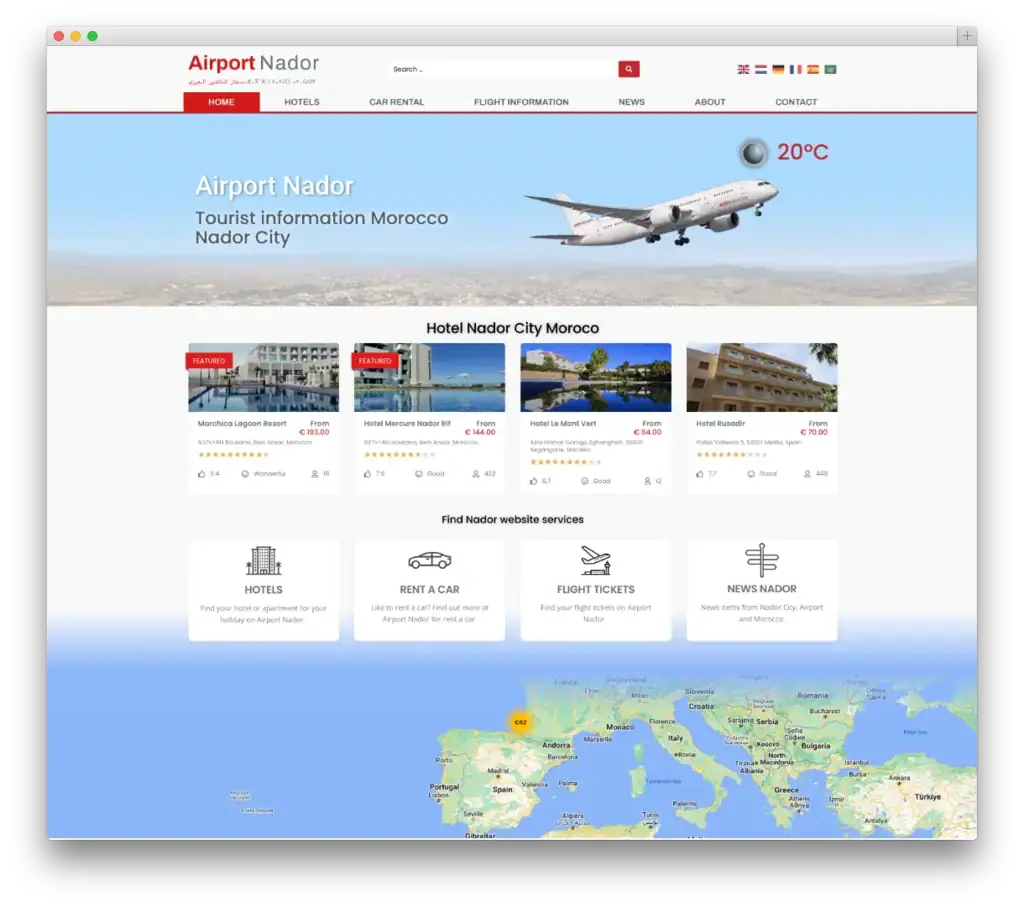
Task: Click the € 70.00 price
Action: [x=814, y=432]
